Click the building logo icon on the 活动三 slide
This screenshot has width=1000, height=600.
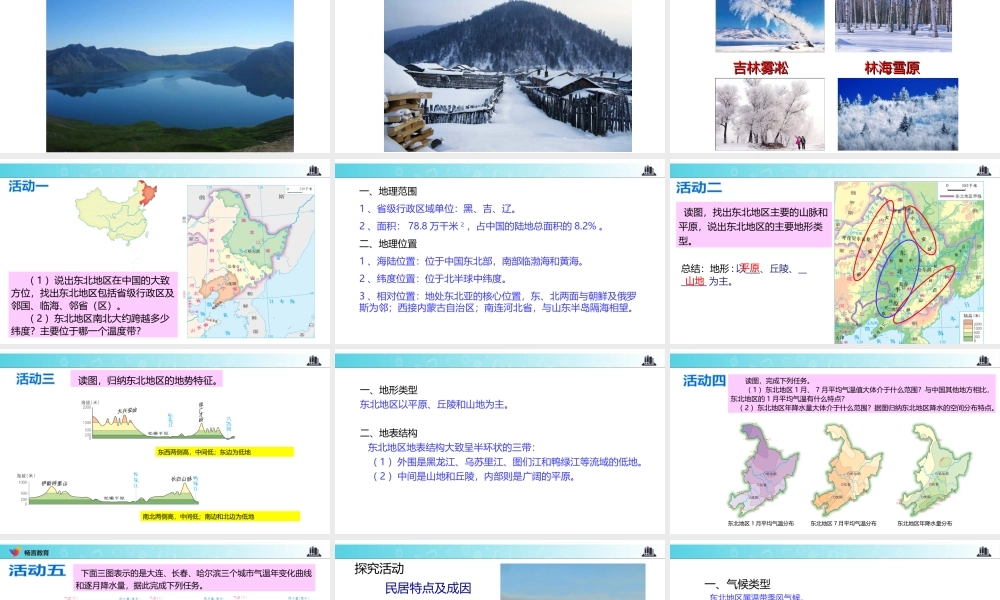coord(314,360)
